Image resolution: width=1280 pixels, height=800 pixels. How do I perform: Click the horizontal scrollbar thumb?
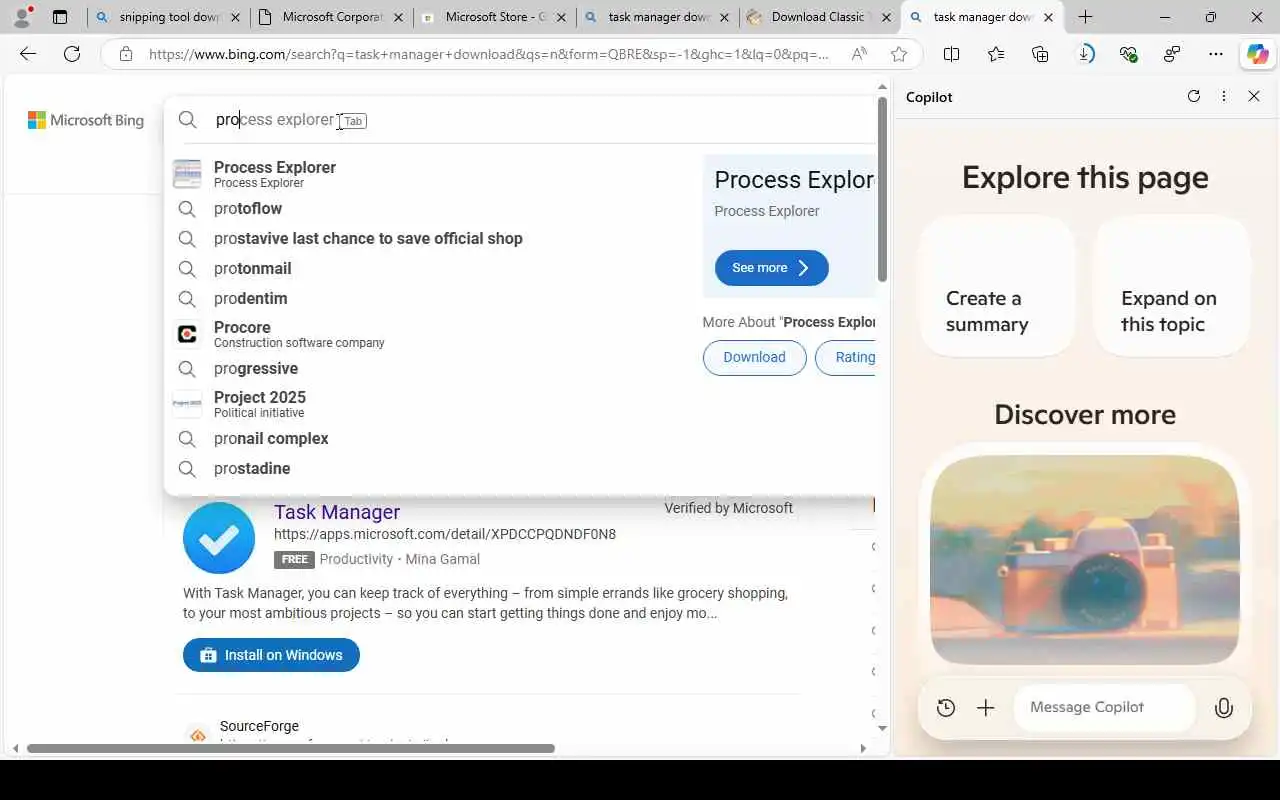click(x=290, y=748)
